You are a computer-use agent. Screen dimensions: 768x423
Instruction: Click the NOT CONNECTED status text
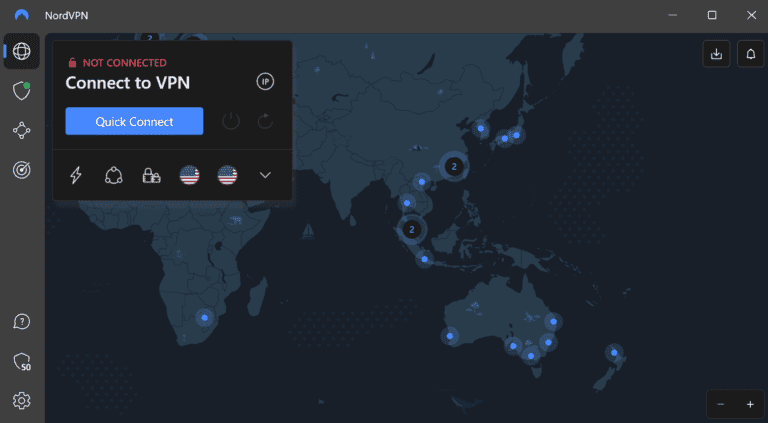click(124, 63)
